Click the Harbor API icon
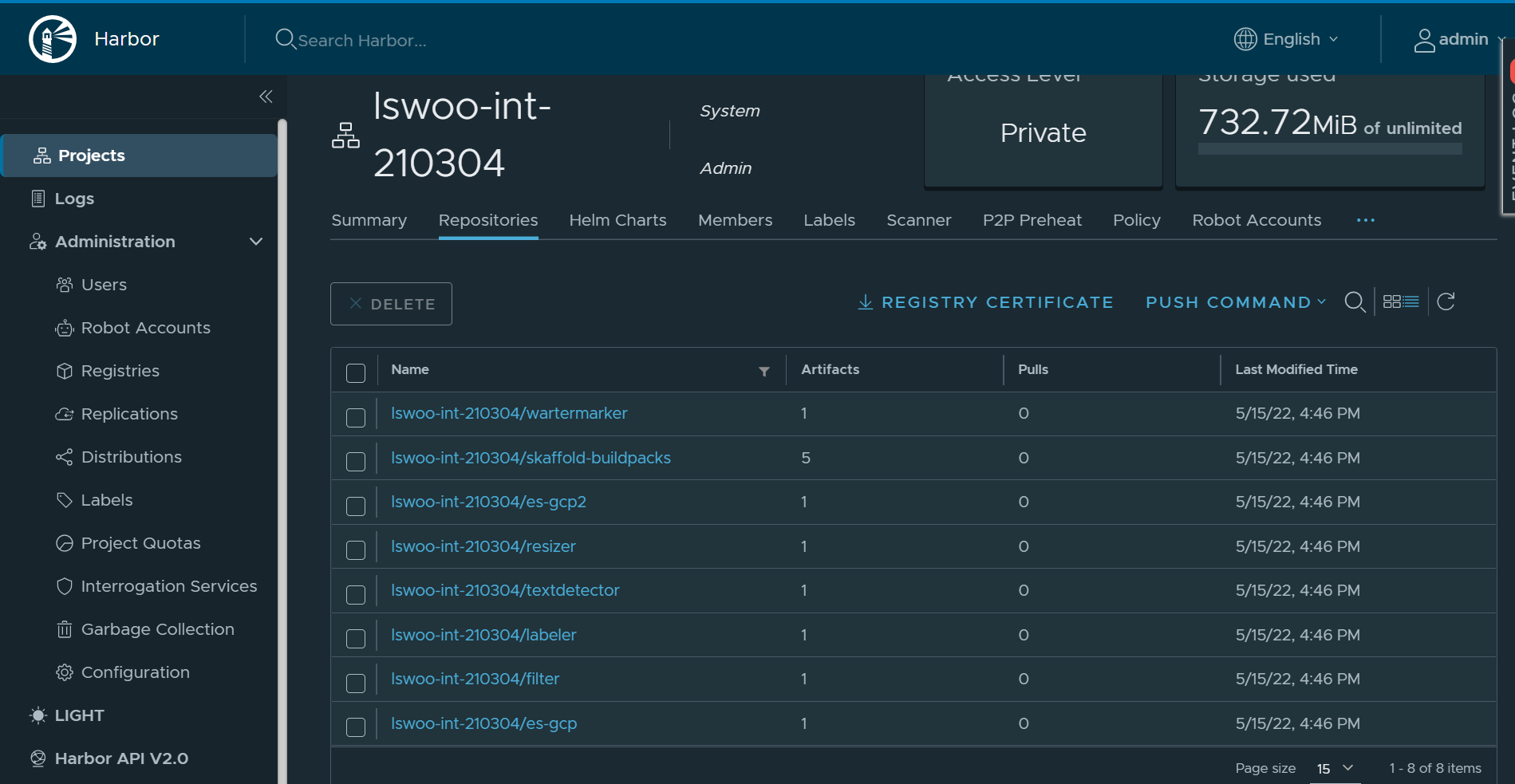The image size is (1515, 784). (x=38, y=758)
